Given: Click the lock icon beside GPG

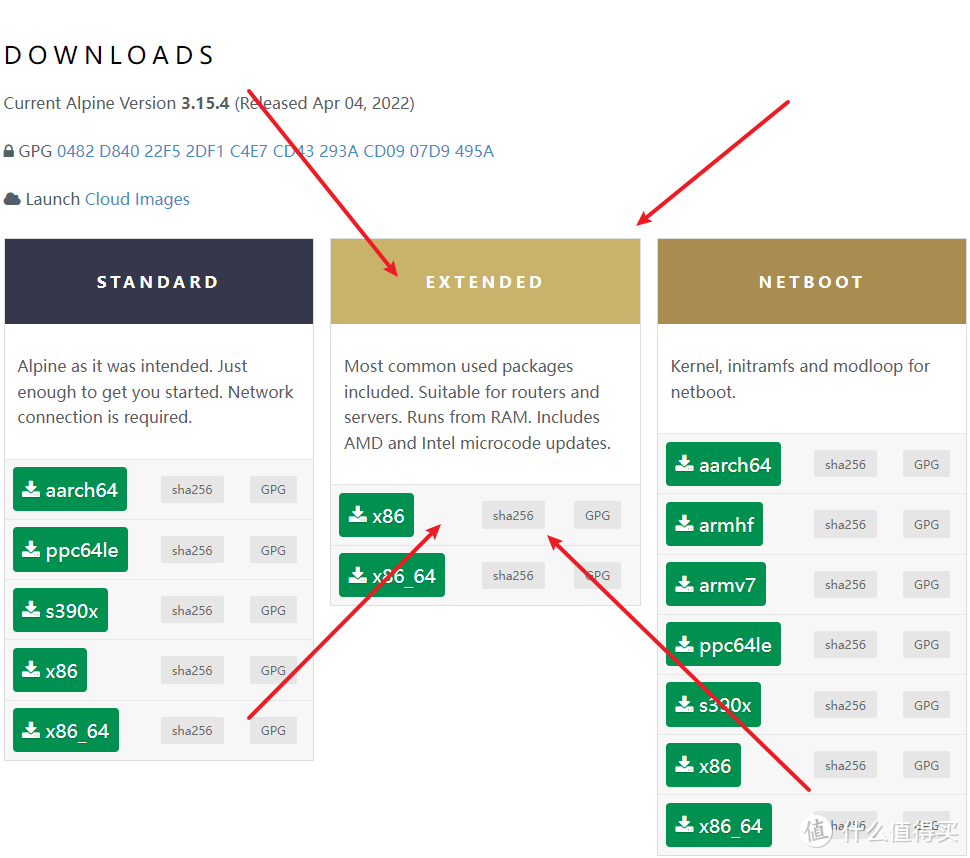Looking at the screenshot, I should (x=9, y=151).
